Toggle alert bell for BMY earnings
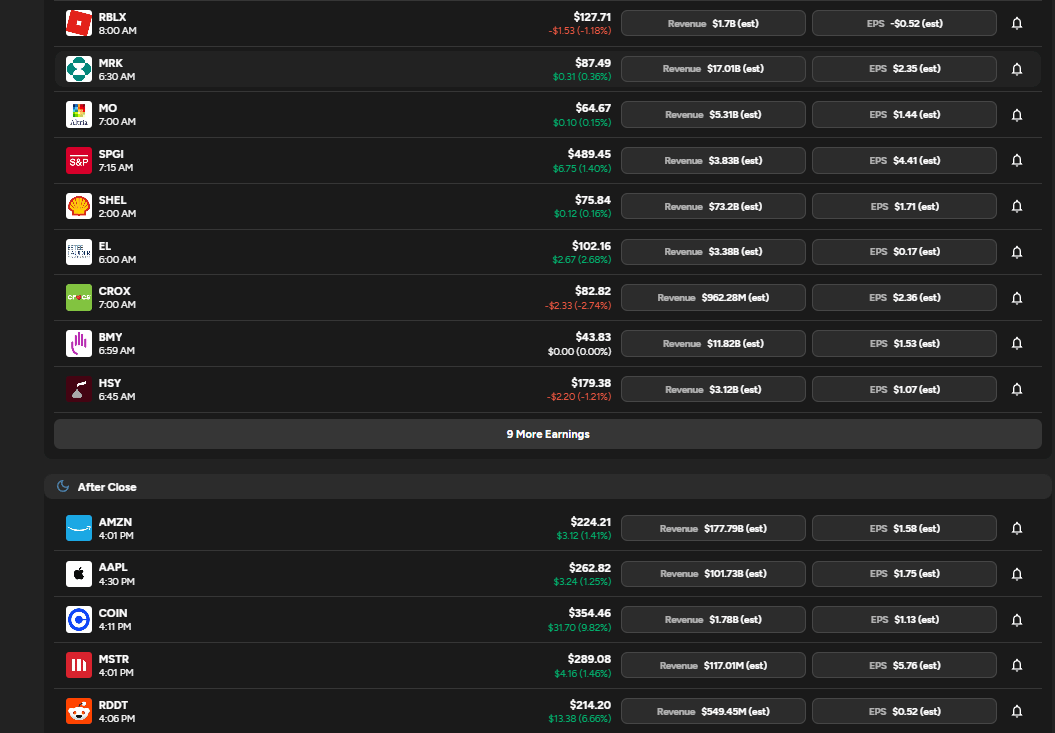 click(x=1017, y=343)
